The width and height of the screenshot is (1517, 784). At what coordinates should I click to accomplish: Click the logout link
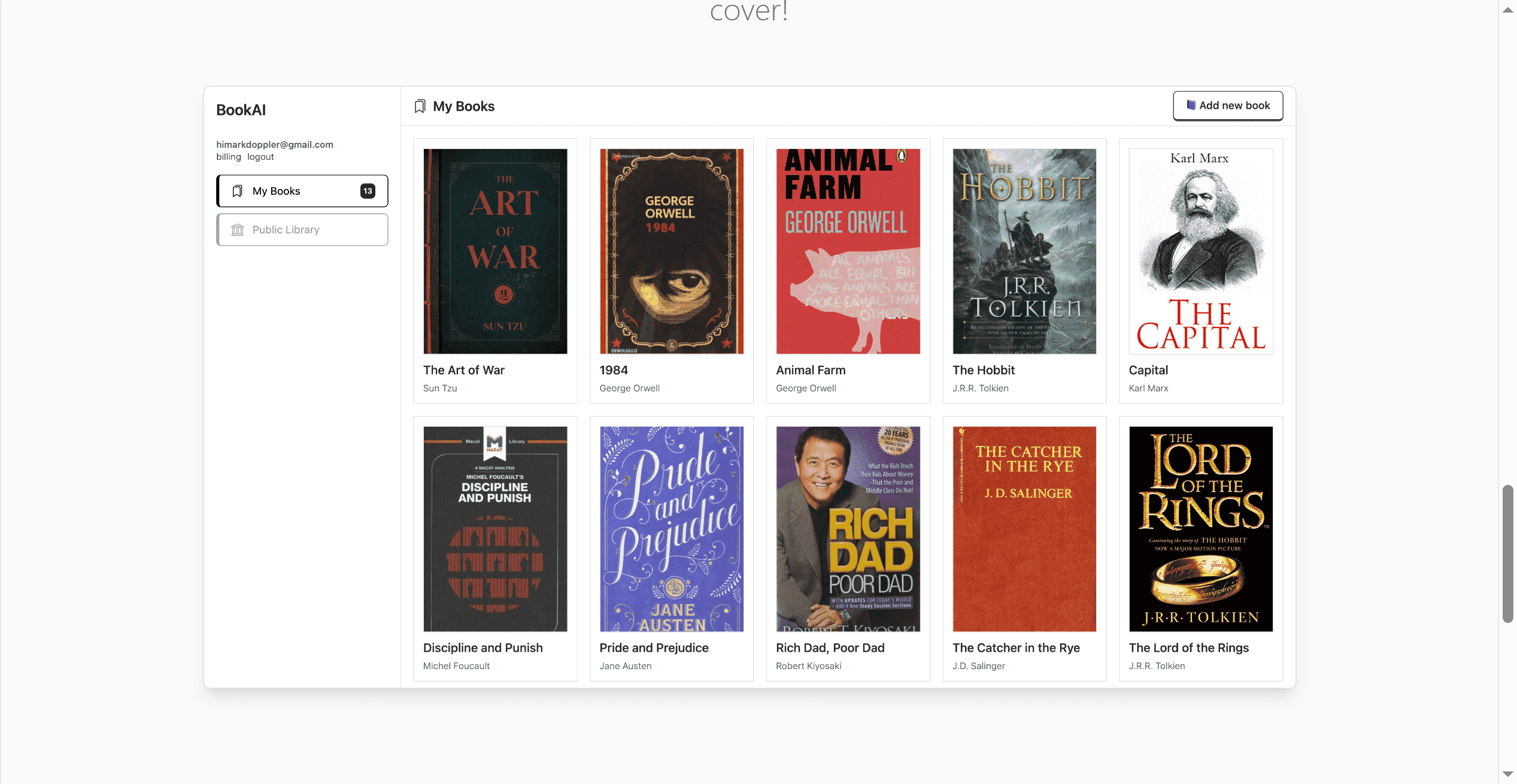pos(260,157)
